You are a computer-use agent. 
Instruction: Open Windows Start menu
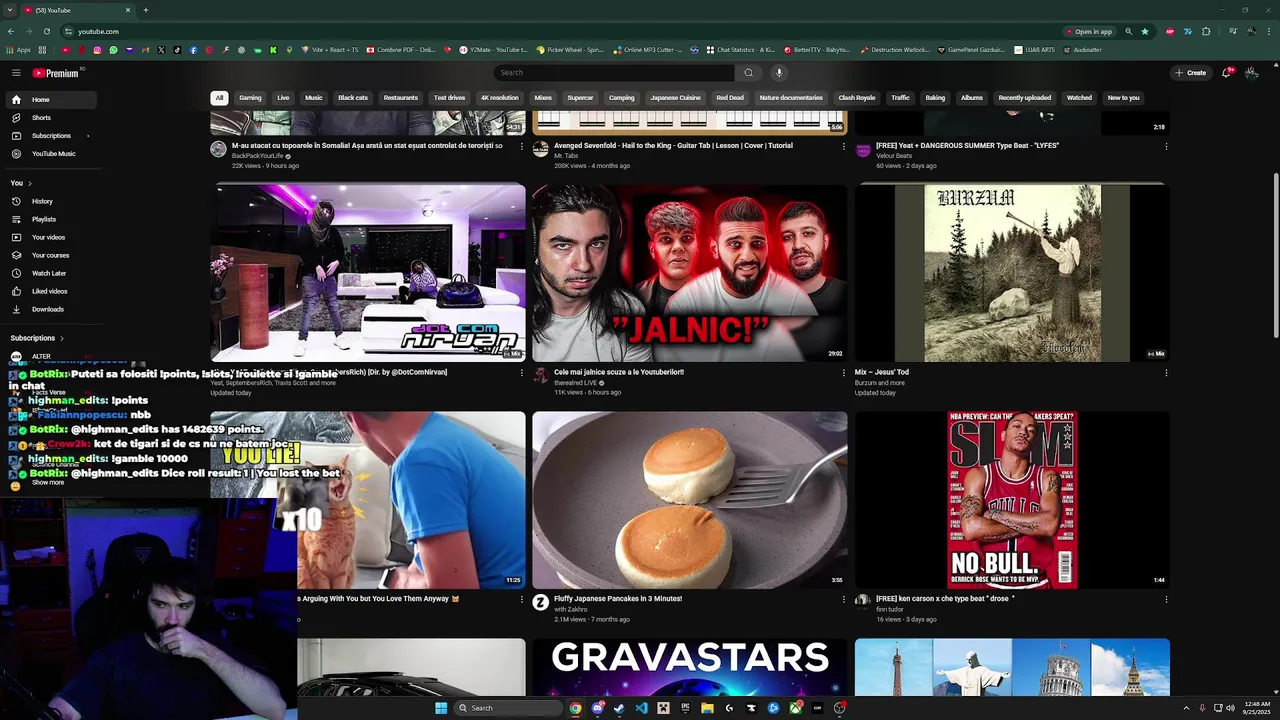[441, 708]
